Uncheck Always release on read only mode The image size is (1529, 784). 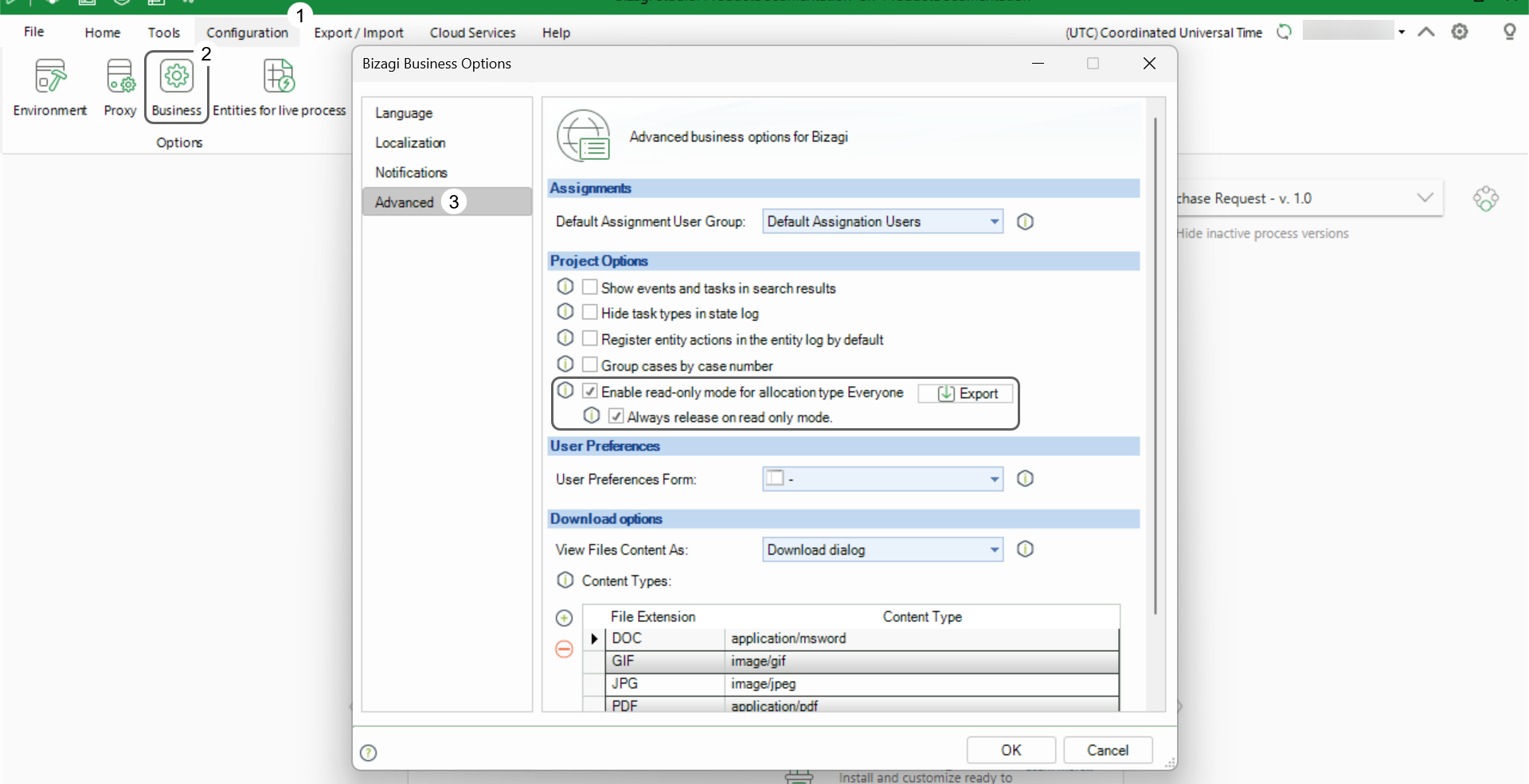point(616,416)
